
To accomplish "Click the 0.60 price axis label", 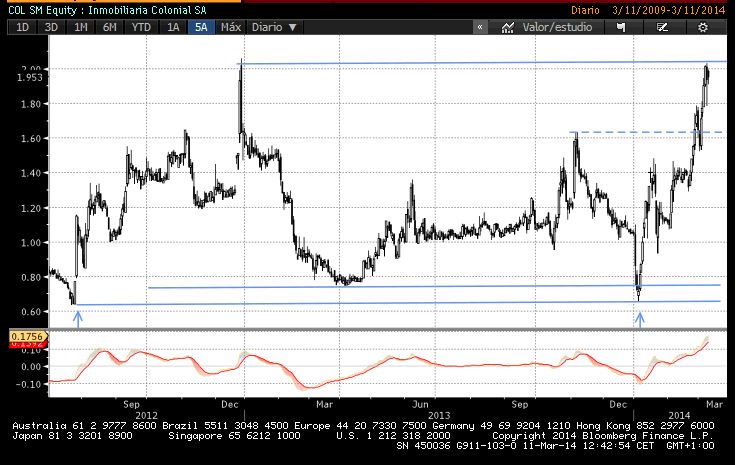I will tap(31, 312).
